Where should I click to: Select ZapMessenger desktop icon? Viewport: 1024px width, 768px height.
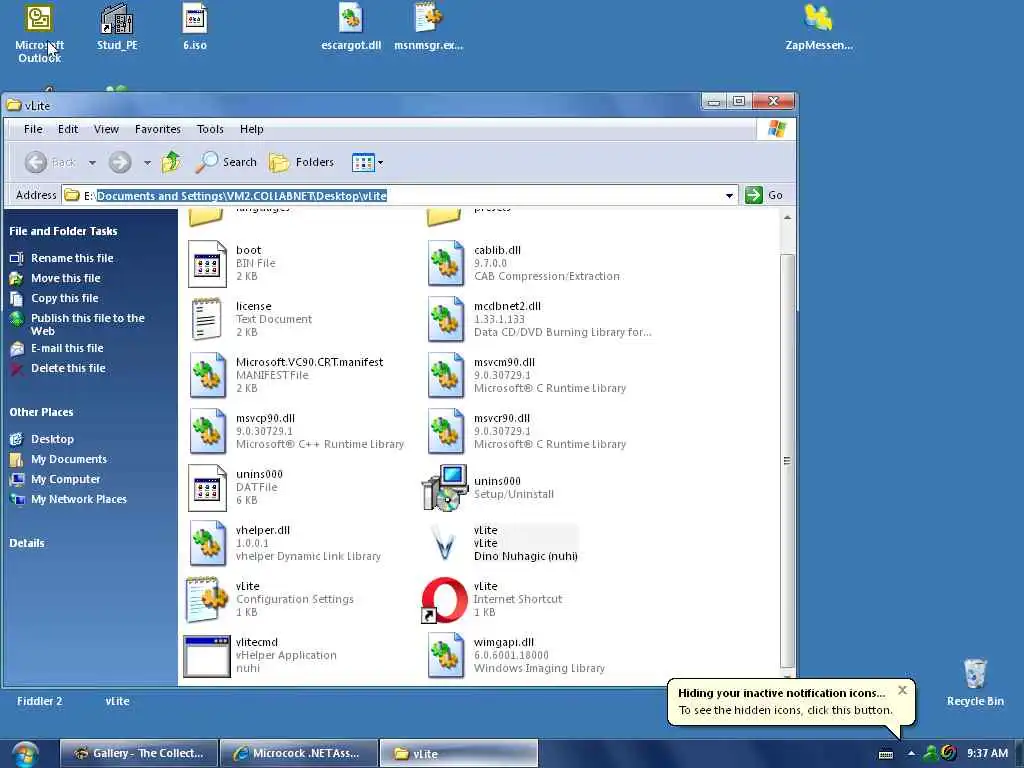(x=819, y=27)
